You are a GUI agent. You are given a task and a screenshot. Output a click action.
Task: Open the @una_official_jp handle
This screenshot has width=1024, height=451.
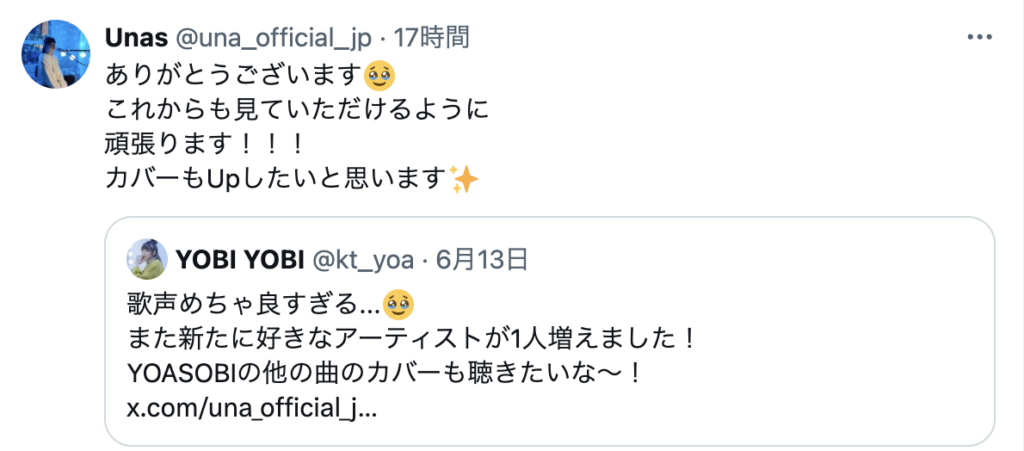click(272, 39)
